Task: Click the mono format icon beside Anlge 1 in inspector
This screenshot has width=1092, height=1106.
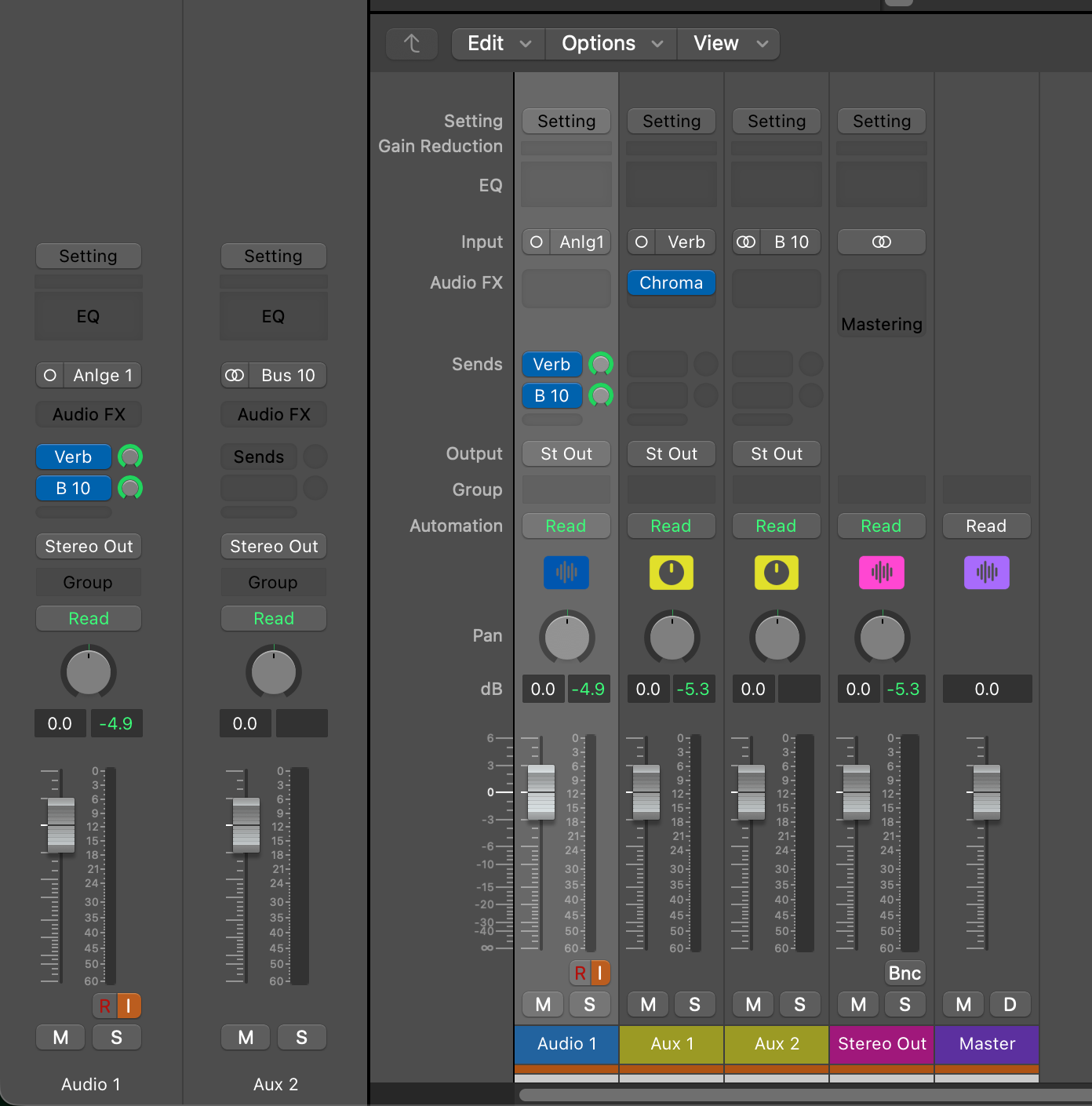Action: (x=50, y=376)
